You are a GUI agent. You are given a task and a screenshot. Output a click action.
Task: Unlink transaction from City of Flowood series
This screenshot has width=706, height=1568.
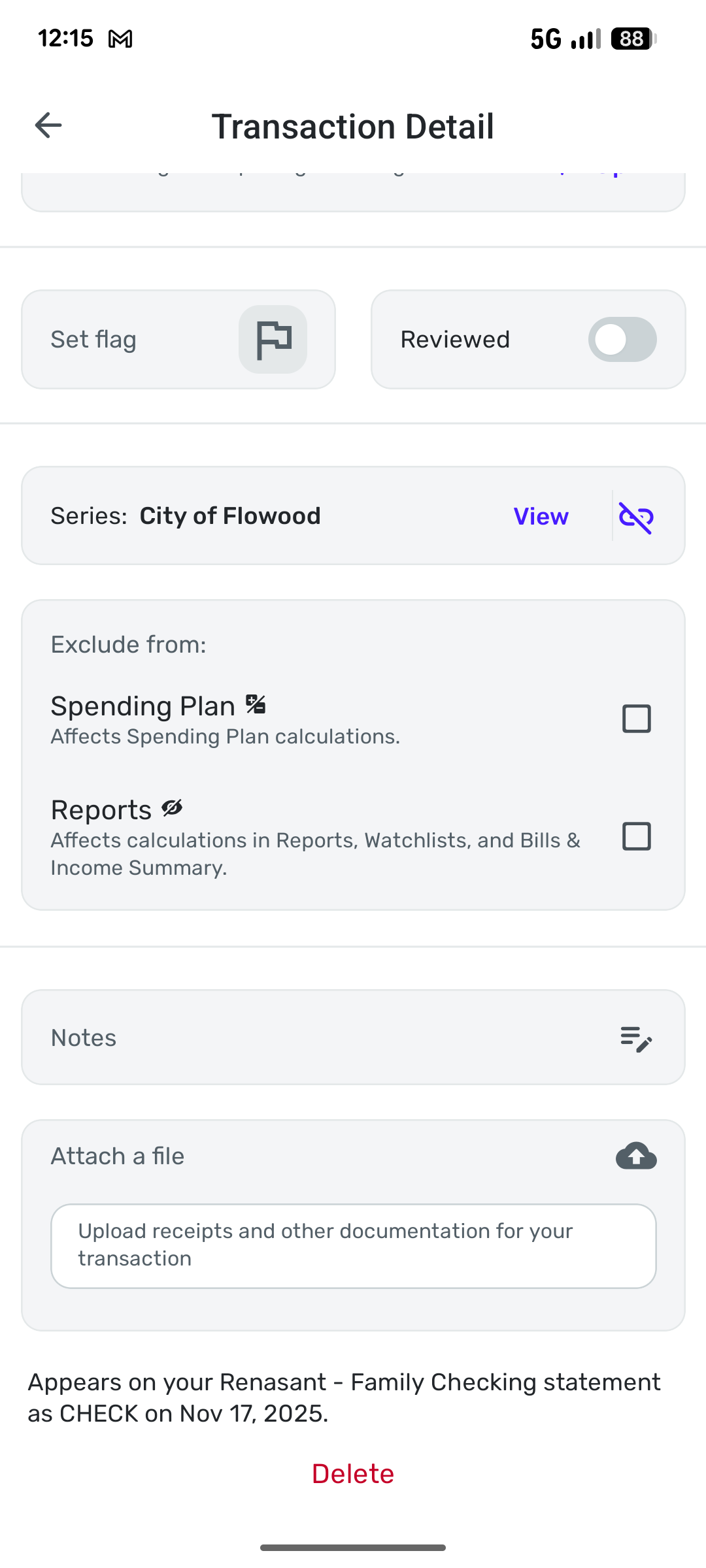click(636, 517)
